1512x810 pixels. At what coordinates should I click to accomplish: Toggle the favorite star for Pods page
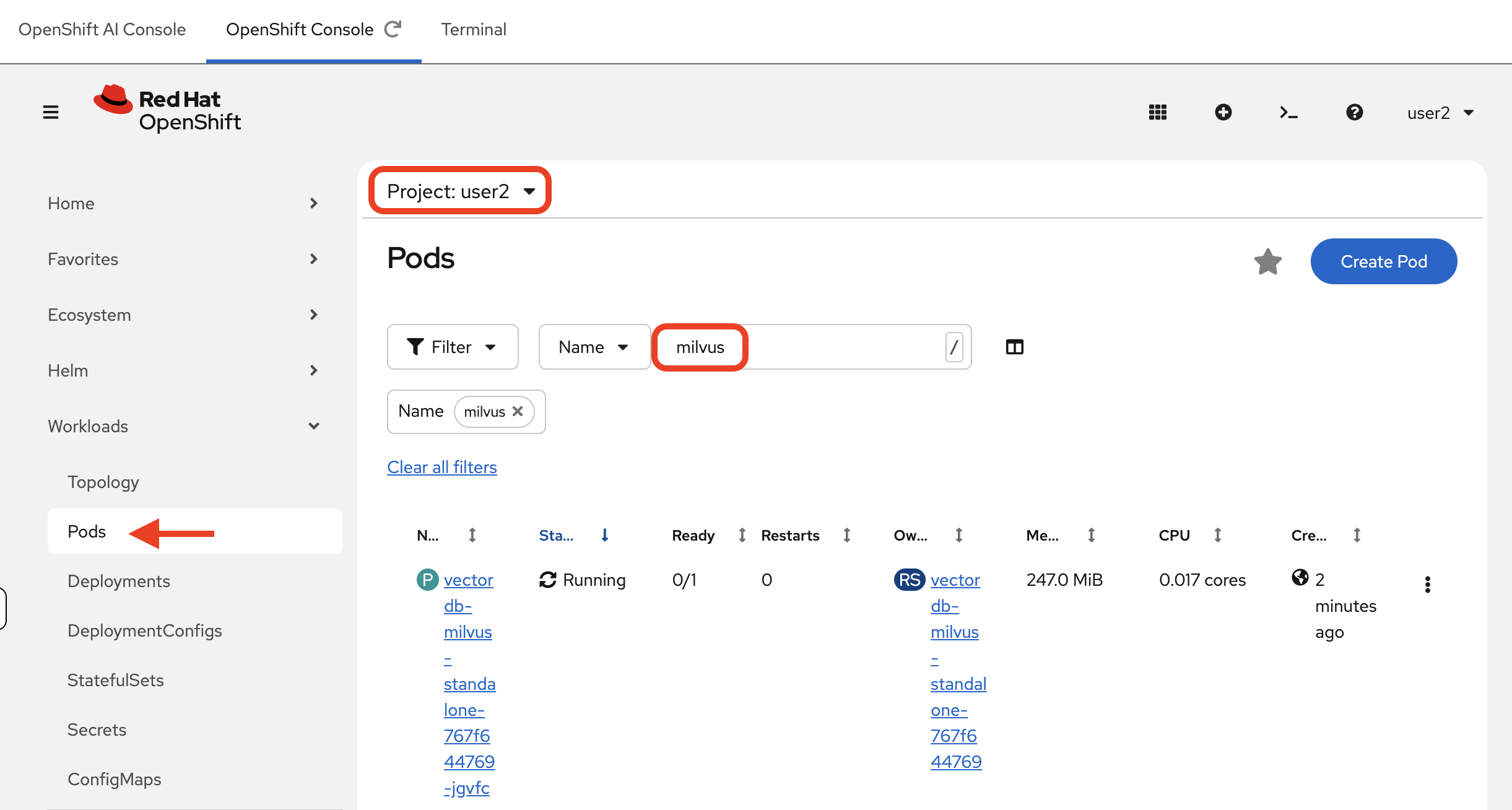pos(1269,261)
